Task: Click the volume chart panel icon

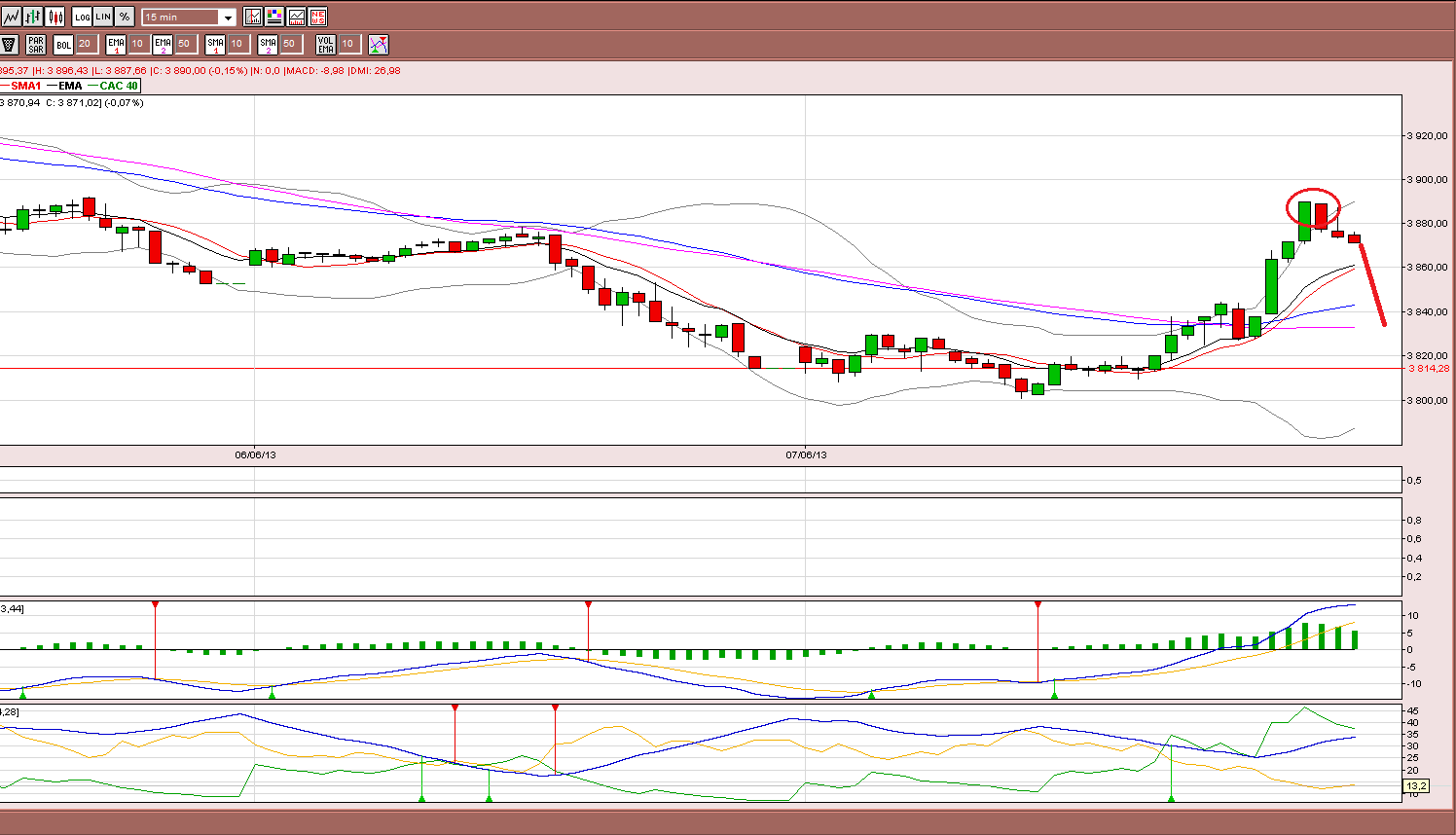Action: (x=296, y=17)
